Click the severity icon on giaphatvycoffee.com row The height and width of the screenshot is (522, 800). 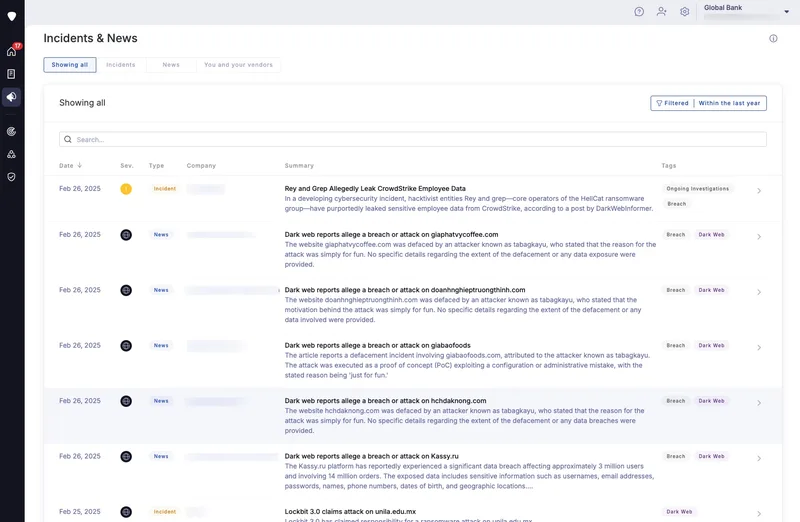(x=126, y=235)
